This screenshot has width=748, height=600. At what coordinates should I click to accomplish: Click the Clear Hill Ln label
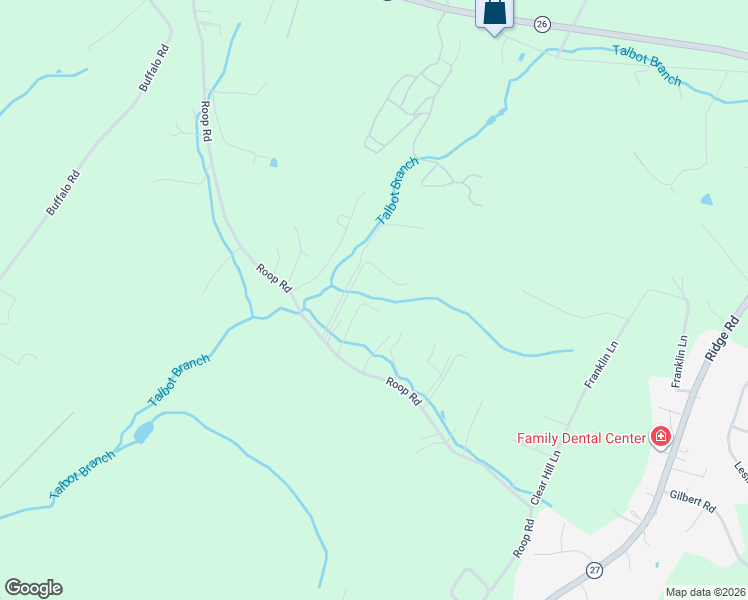[x=546, y=477]
